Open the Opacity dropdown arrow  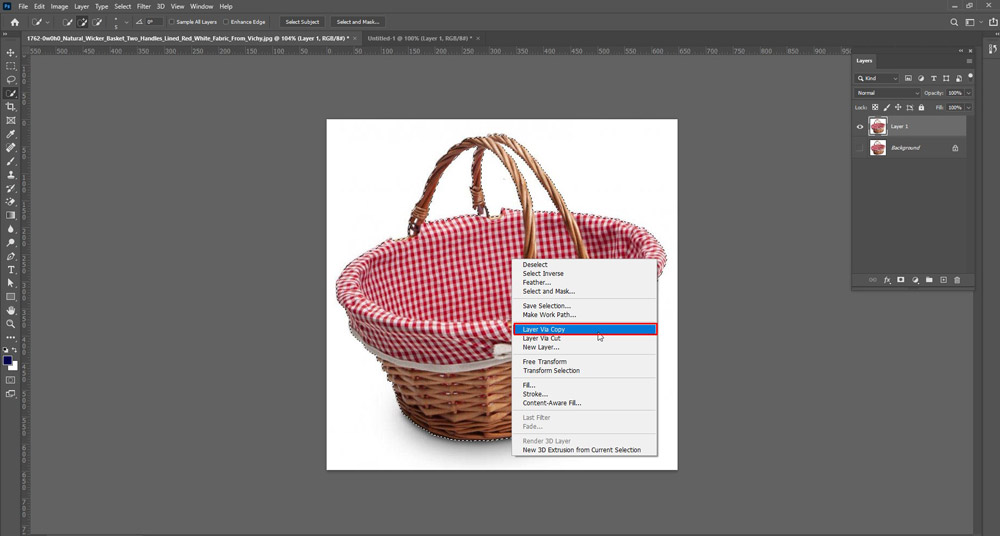969,93
